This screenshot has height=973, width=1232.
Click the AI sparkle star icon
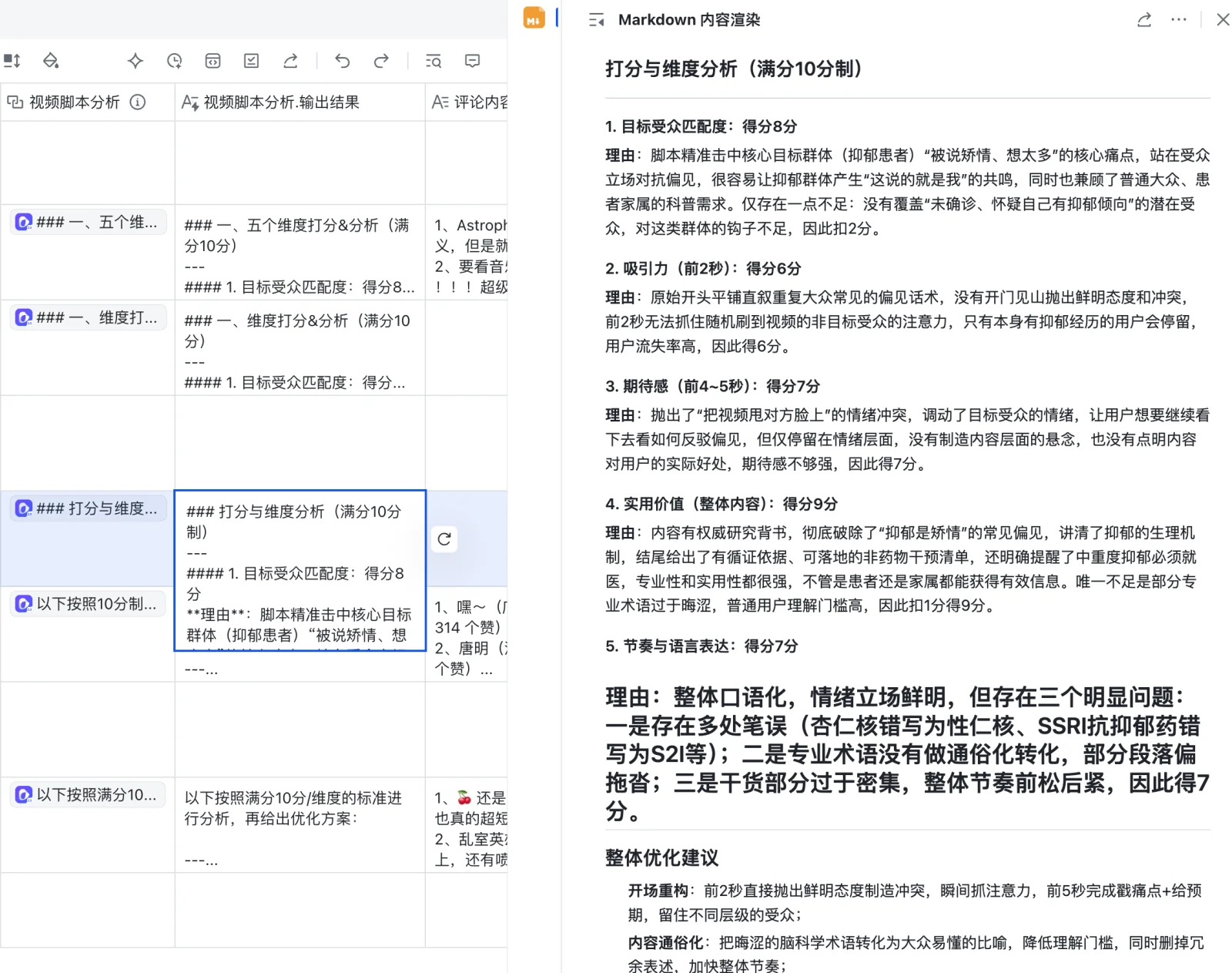[x=136, y=61]
